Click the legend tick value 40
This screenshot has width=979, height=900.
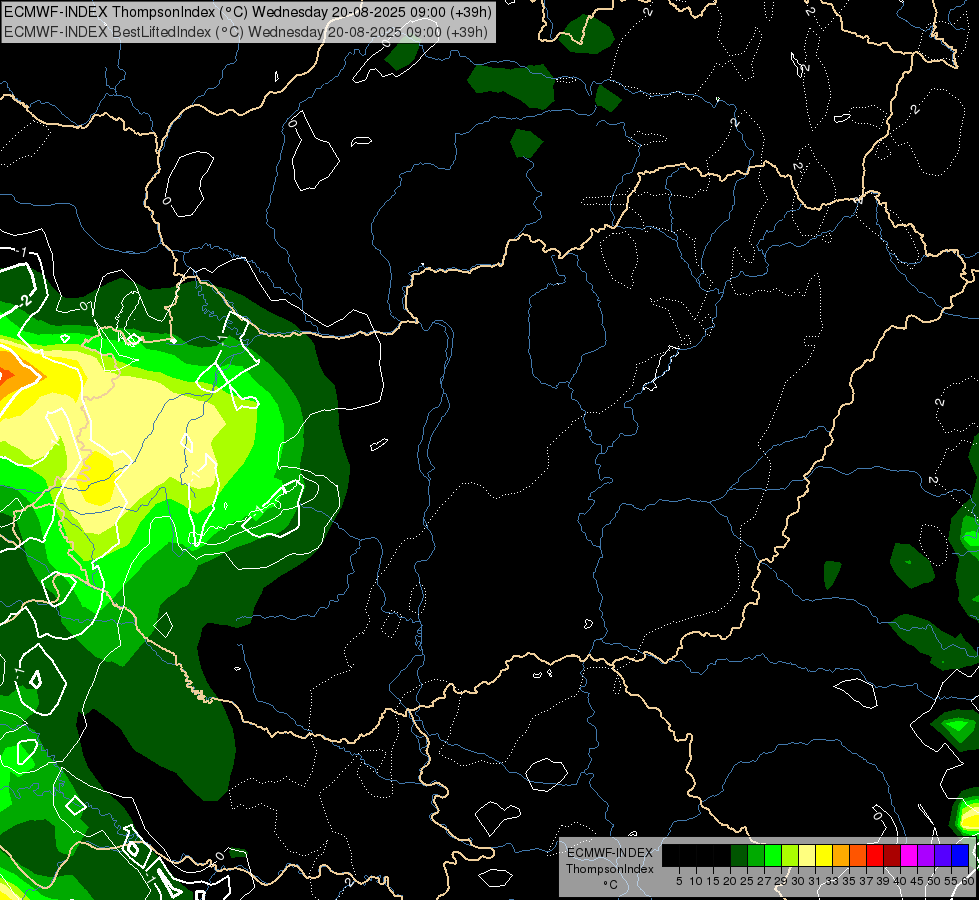tap(900, 881)
